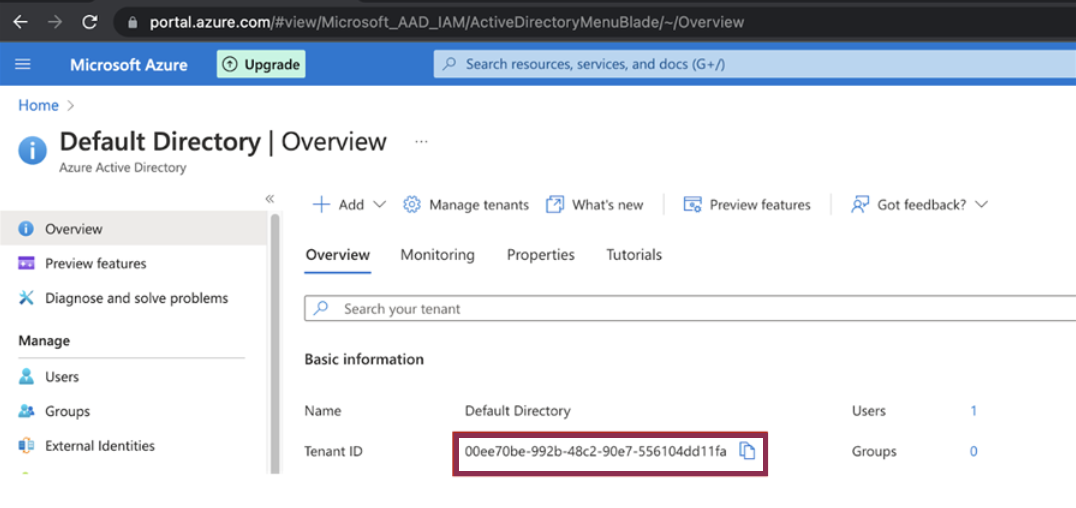Click the Manage section heading in the sidebar

pyautogui.click(x=44, y=340)
